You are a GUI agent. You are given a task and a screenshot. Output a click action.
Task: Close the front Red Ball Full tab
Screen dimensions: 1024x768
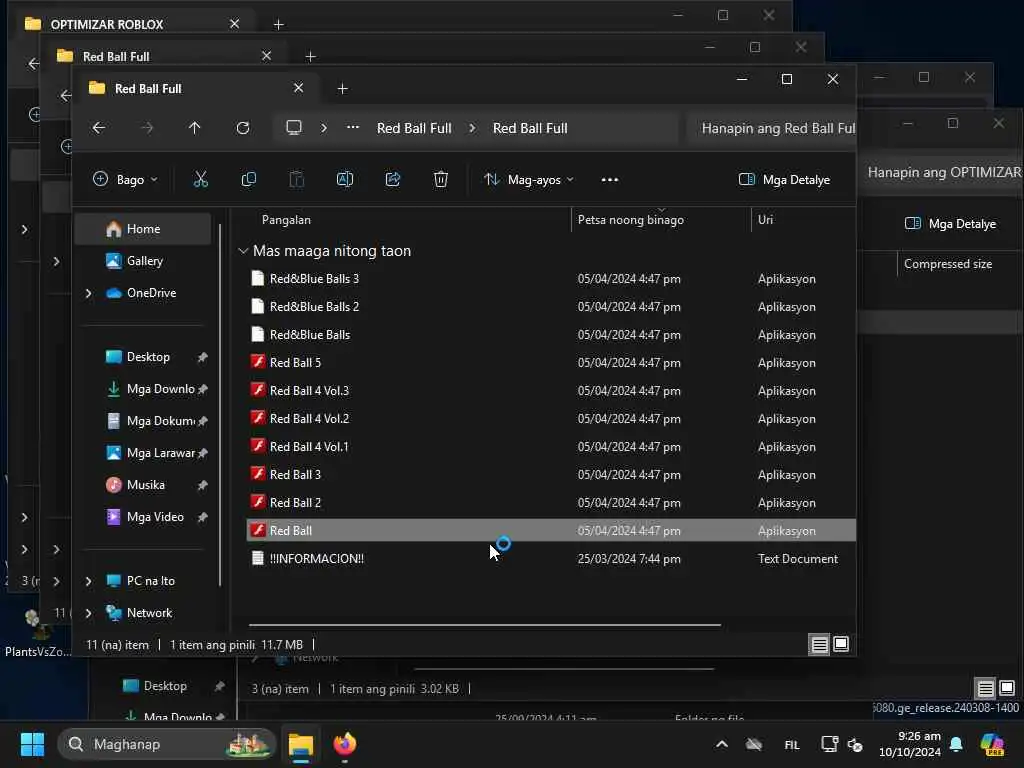coord(298,88)
